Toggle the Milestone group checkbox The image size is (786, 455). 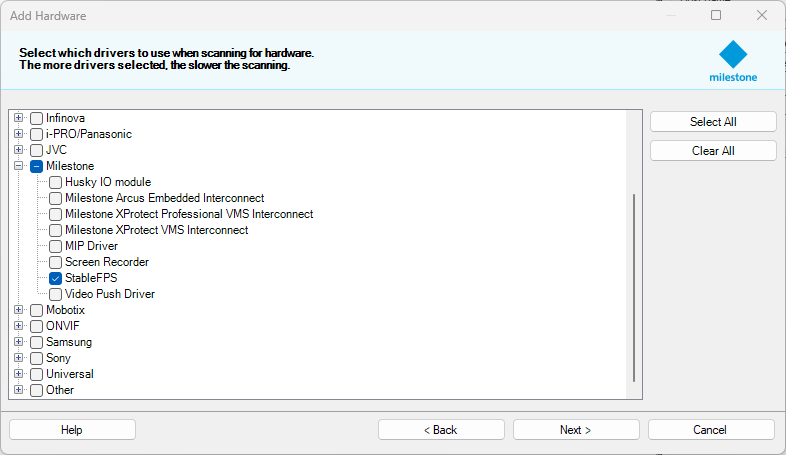click(x=37, y=166)
